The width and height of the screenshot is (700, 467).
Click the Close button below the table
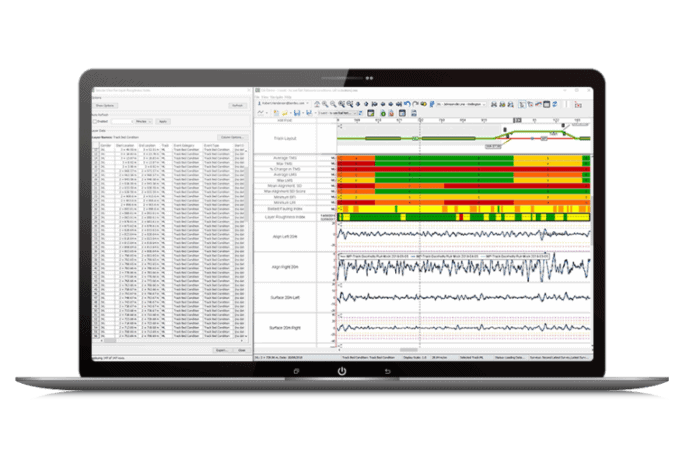(241, 350)
